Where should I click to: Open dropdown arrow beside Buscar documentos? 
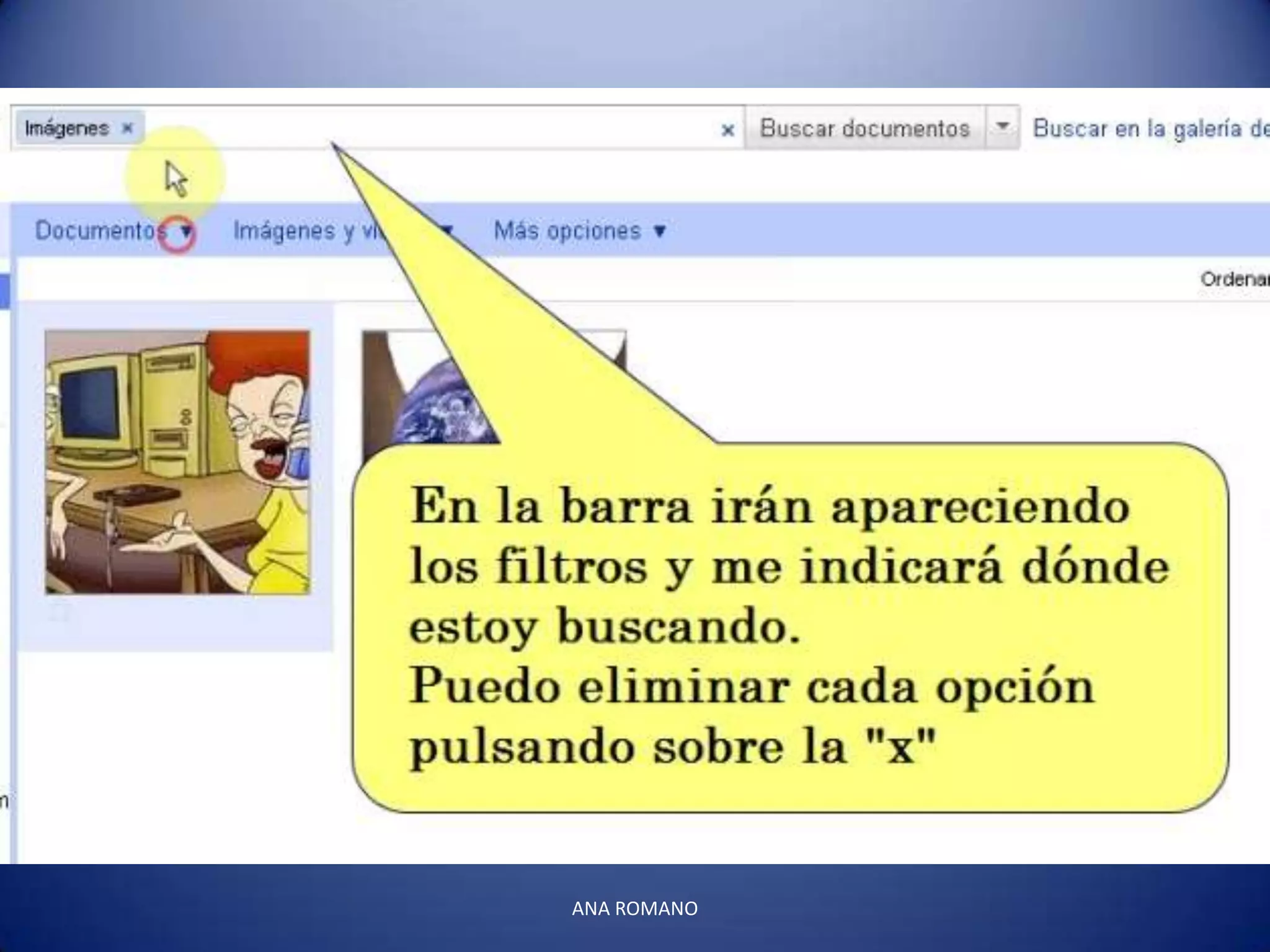[x=1001, y=127]
